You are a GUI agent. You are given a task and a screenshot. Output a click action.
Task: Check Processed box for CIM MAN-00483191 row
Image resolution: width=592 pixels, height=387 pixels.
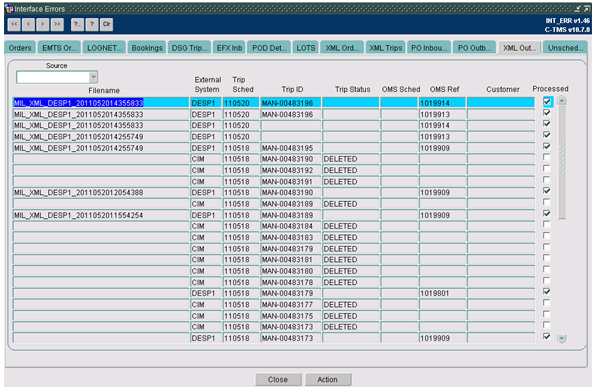[547, 180]
